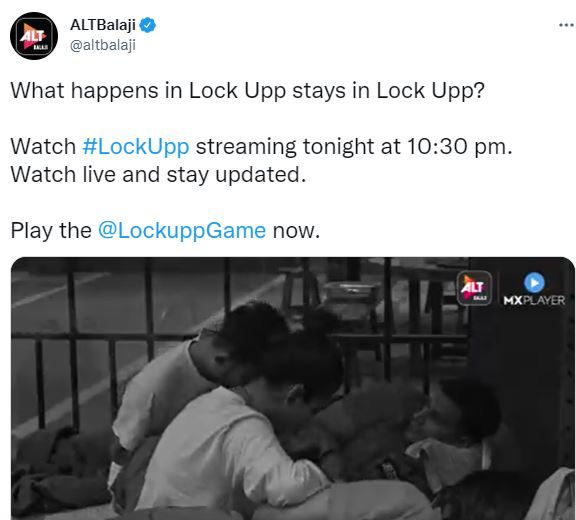Viewport: 576px width, 520px height.
Task: Open the ALTBalaji profile avatar
Action: [x=34, y=36]
